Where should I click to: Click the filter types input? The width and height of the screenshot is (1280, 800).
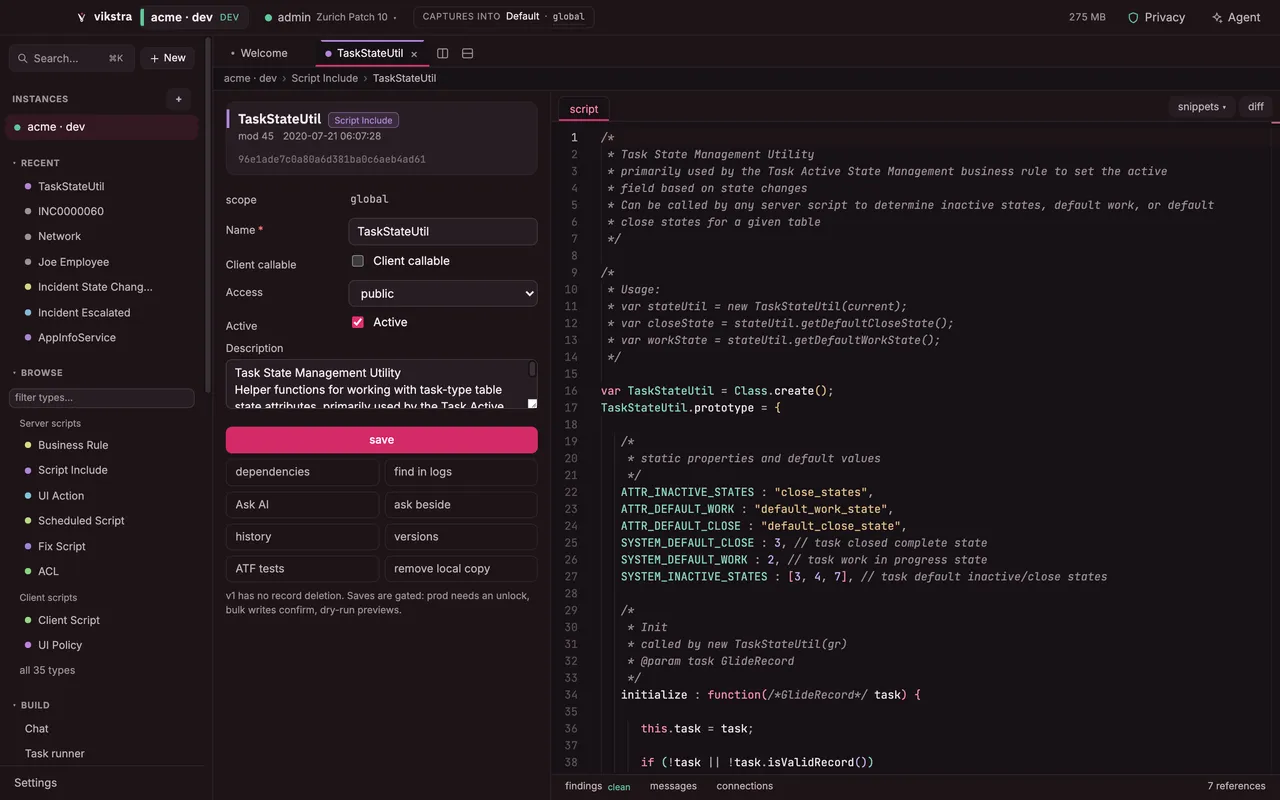[102, 398]
